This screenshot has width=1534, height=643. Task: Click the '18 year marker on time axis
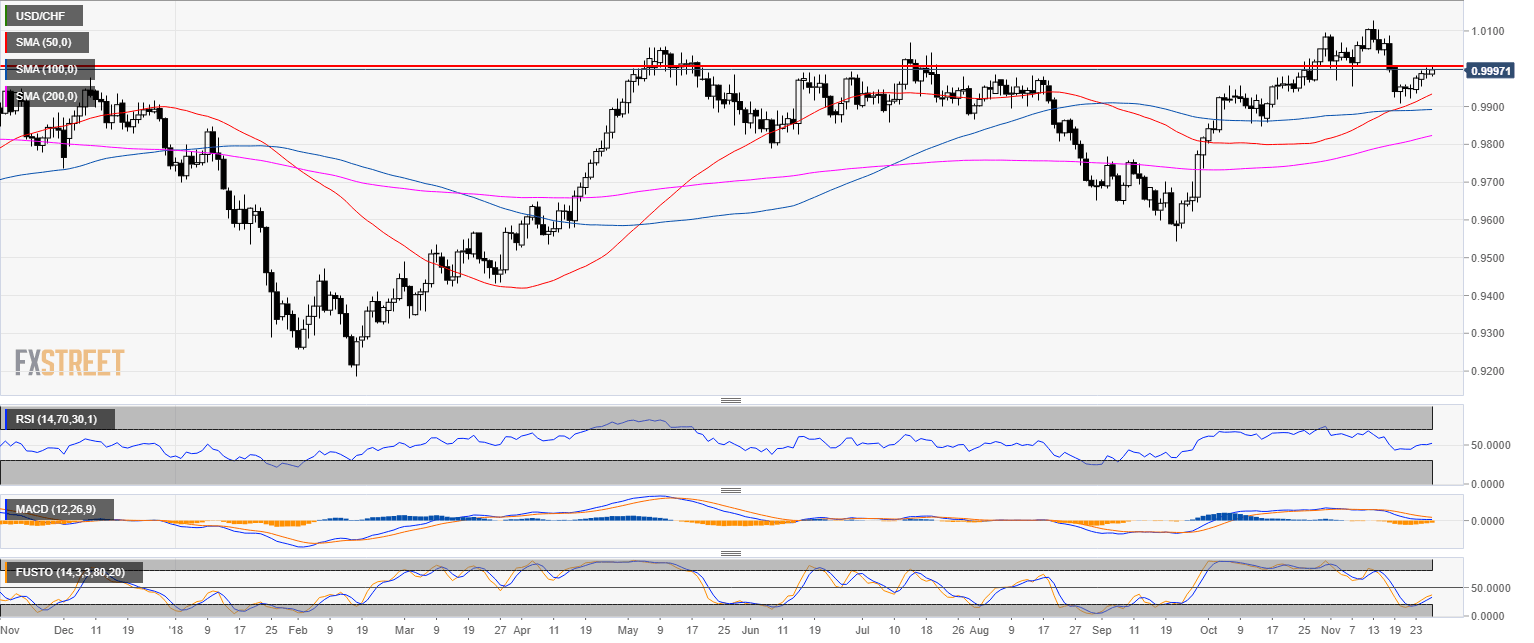pyautogui.click(x=176, y=631)
